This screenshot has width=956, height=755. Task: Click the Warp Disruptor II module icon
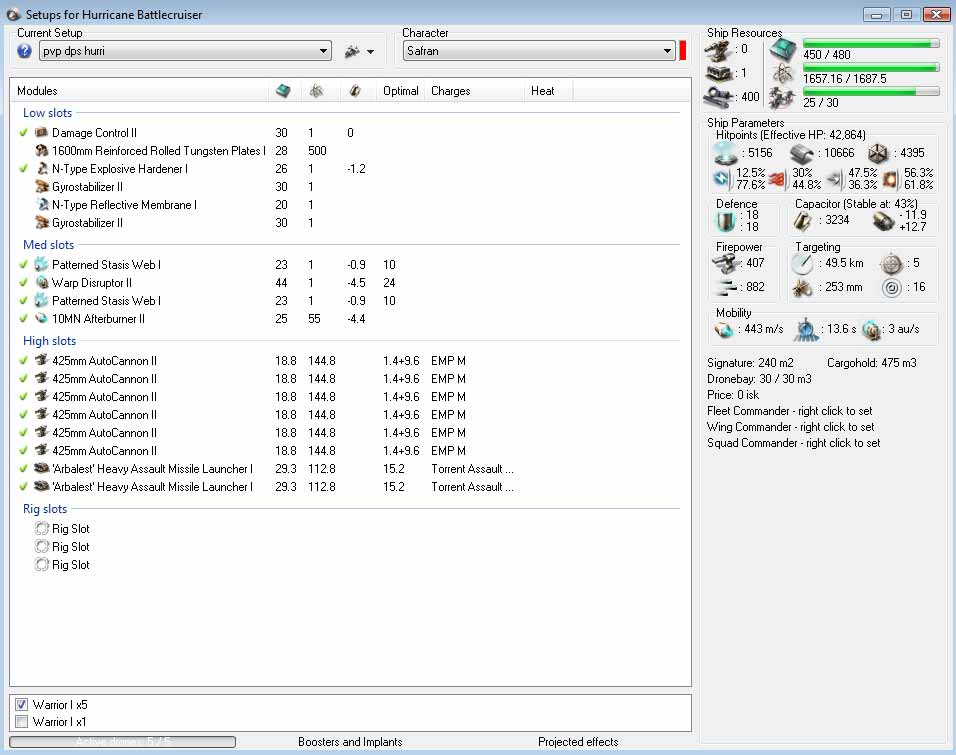point(41,283)
